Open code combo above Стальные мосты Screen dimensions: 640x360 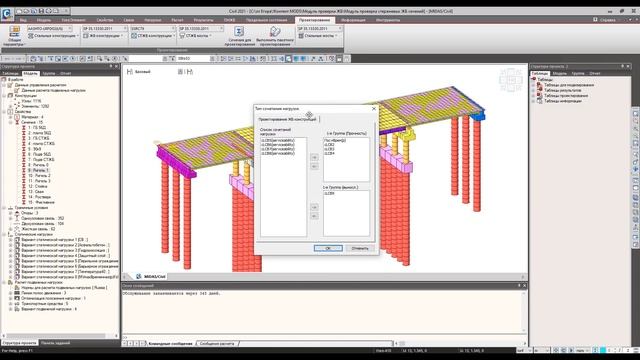click(320, 29)
